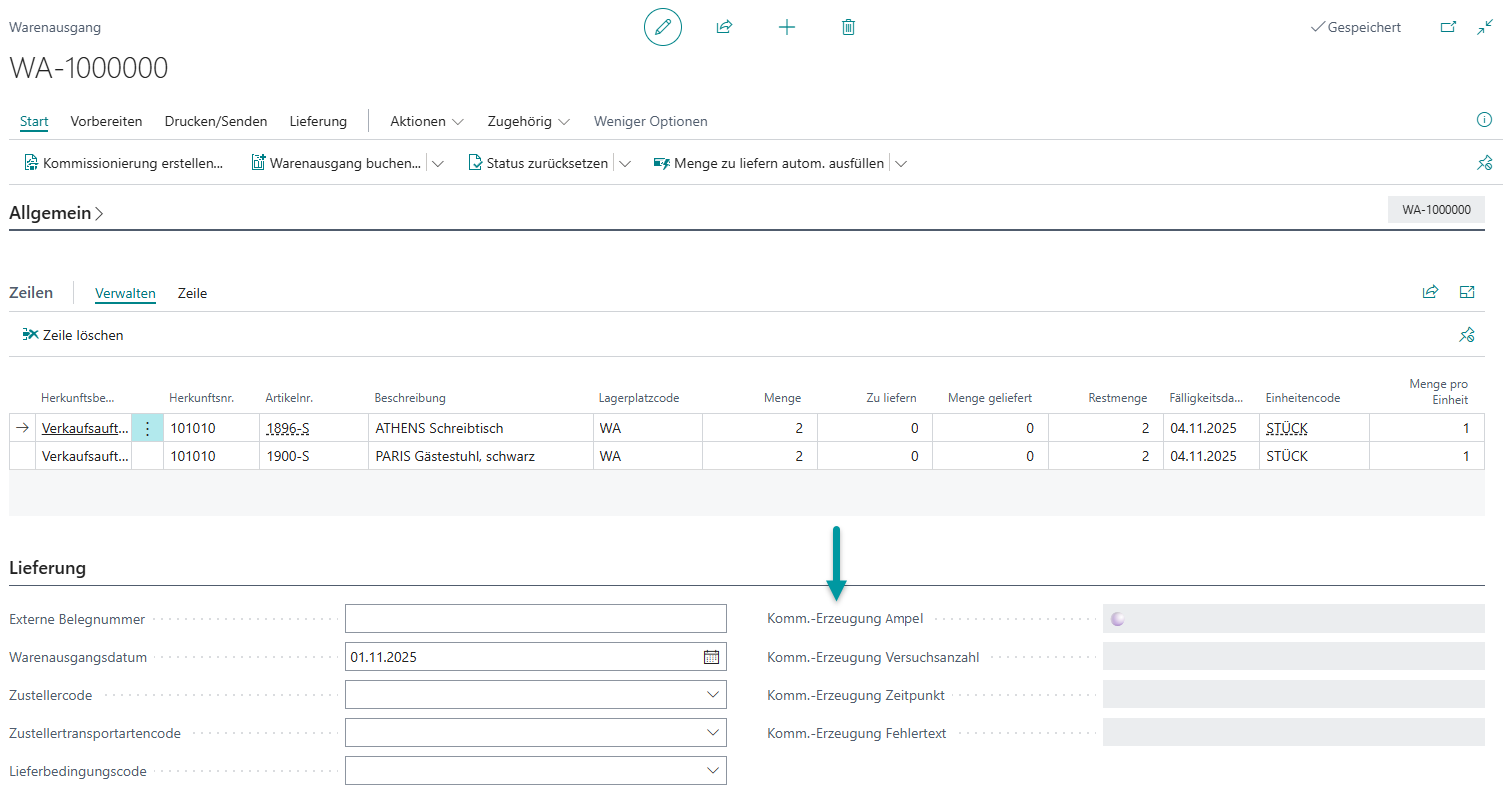
Task: Open the Aktionen menu dropdown
Action: coord(427,121)
